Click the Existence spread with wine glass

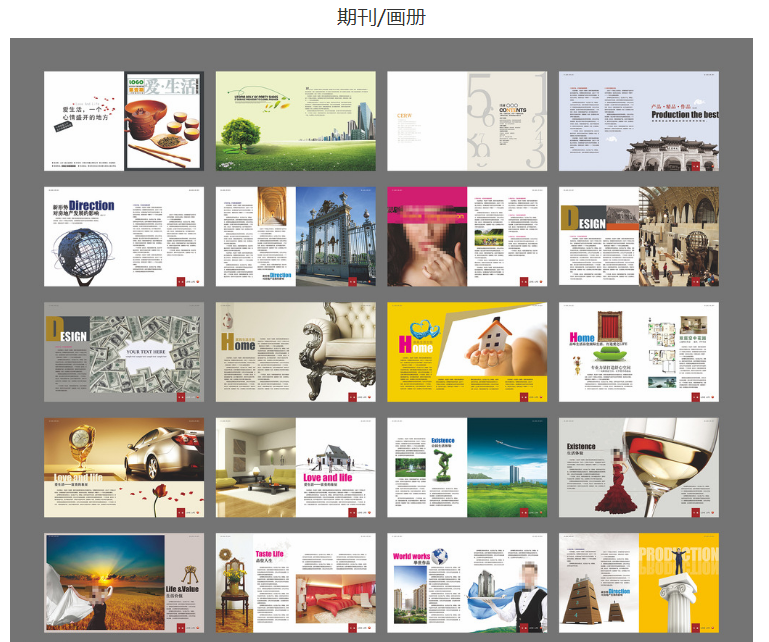pyautogui.click(x=638, y=467)
